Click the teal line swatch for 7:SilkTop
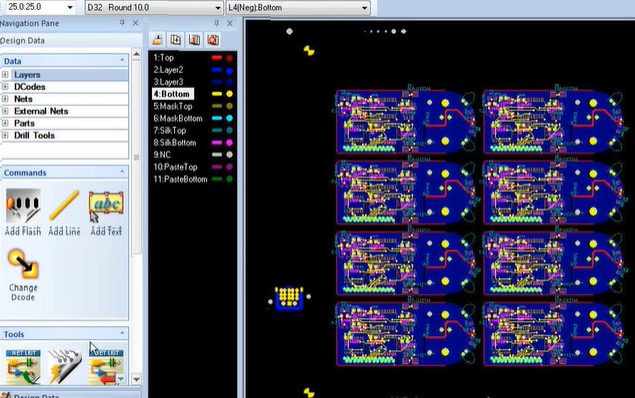Image resolution: width=635 pixels, height=398 pixels. tap(217, 130)
